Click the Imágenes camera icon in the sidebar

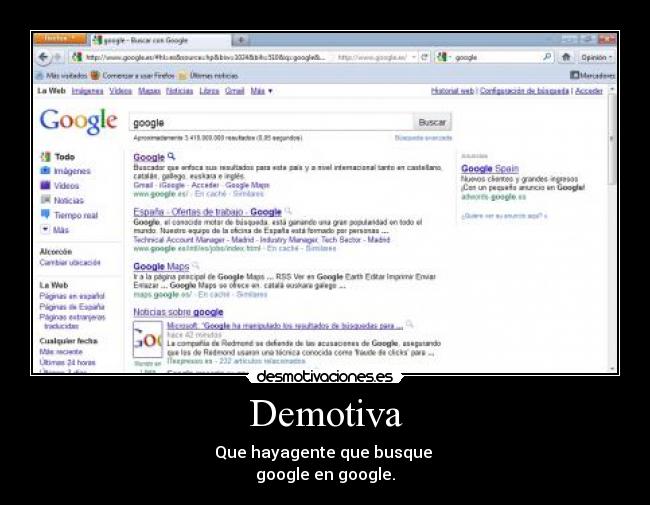[45, 170]
